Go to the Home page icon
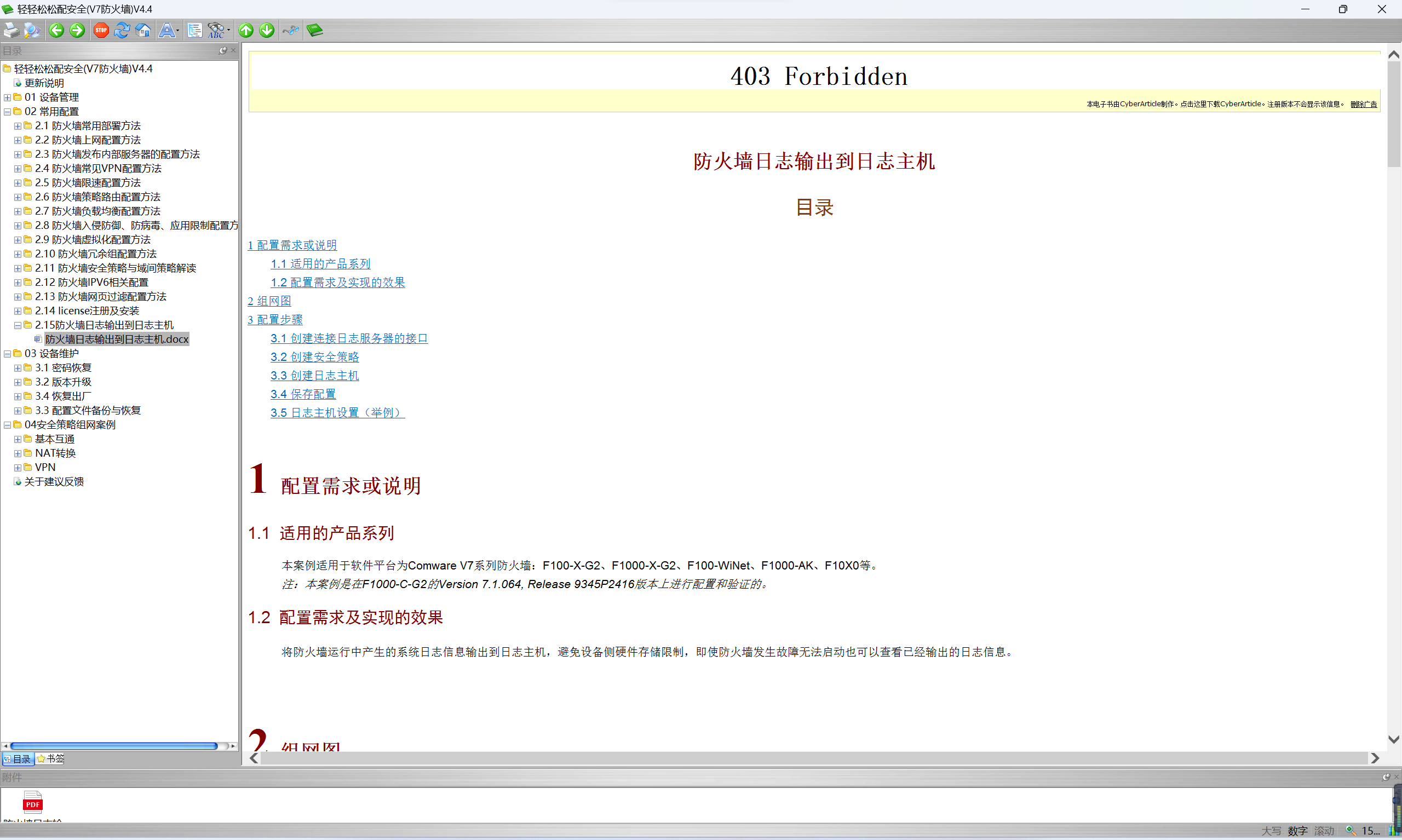The width and height of the screenshot is (1402, 840). [x=143, y=31]
